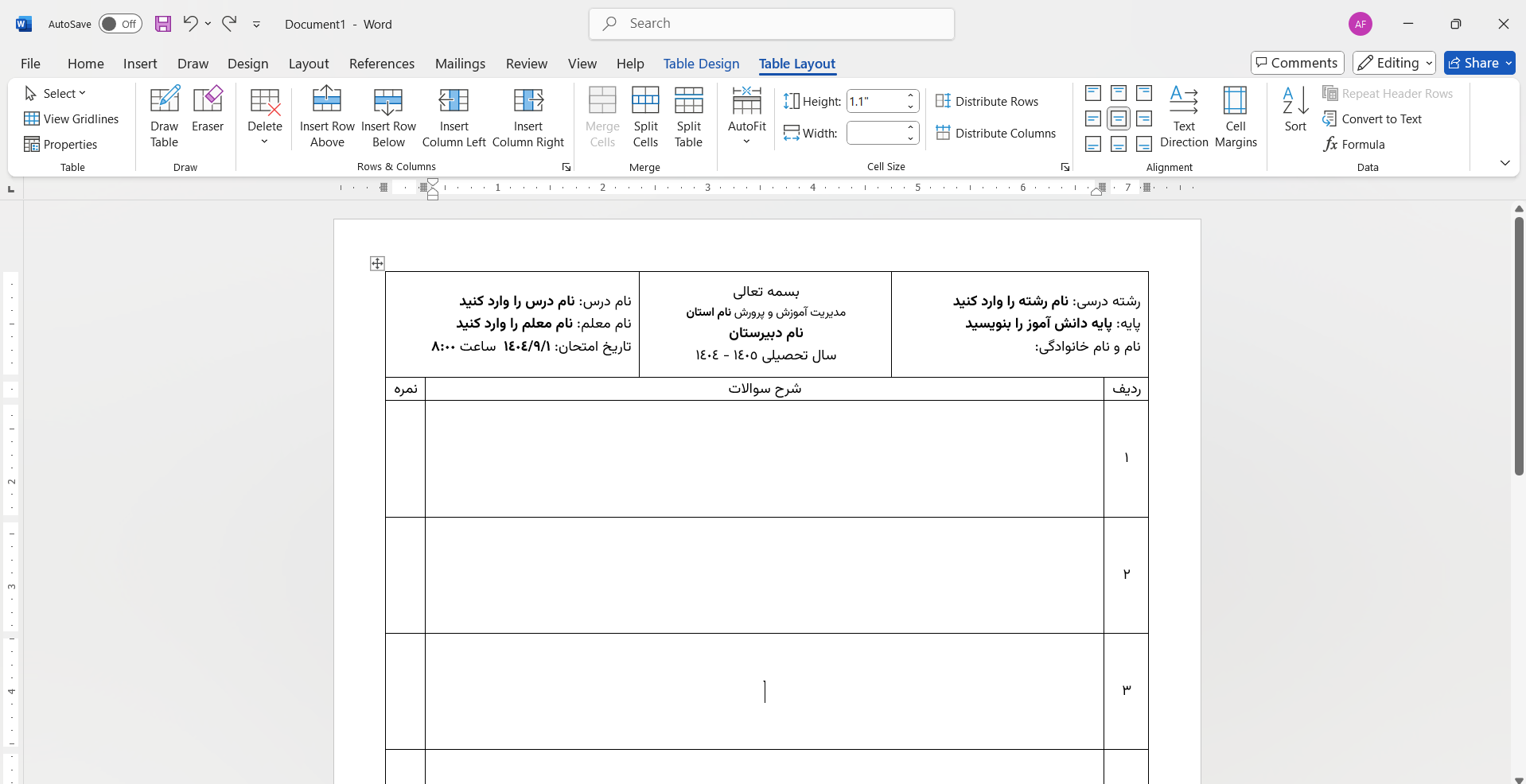Toggle AutoSave switch

click(x=120, y=24)
